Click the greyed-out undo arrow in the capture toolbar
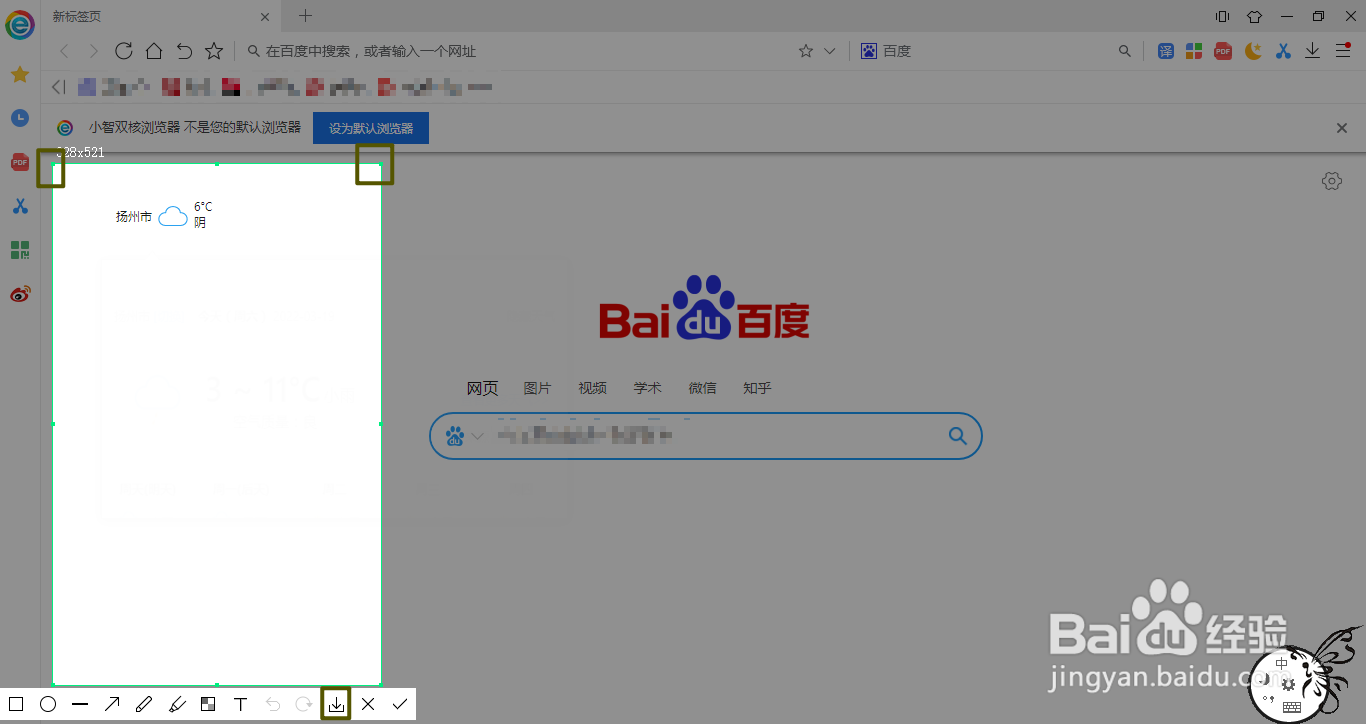This screenshot has width=1366, height=724. coord(273,704)
